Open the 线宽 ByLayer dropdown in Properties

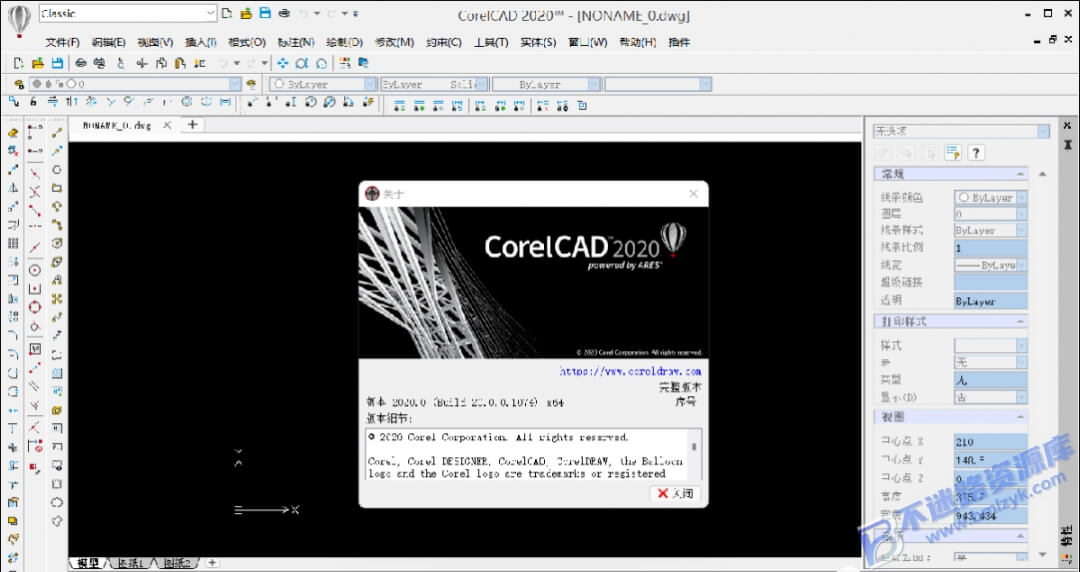click(x=990, y=265)
